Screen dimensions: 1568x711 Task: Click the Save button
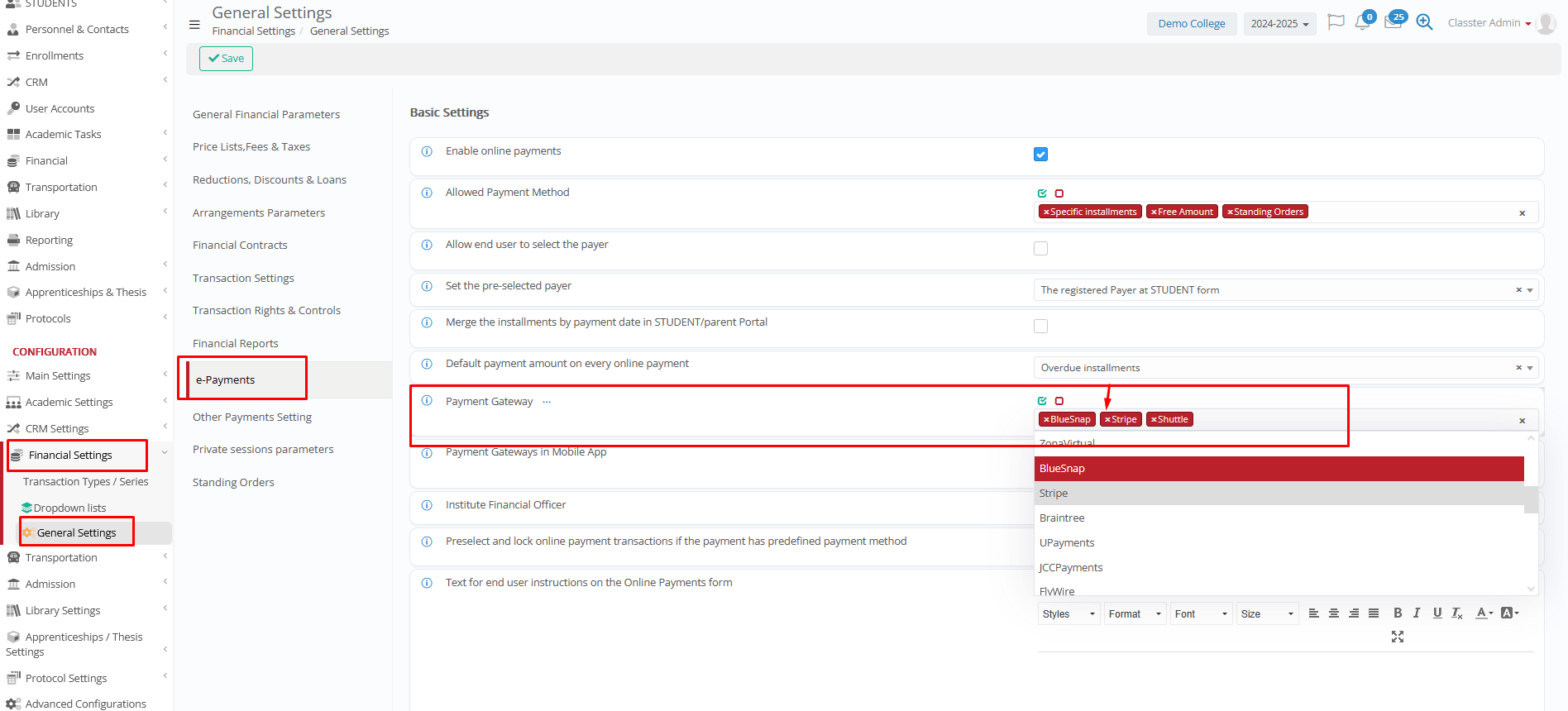pyautogui.click(x=226, y=59)
